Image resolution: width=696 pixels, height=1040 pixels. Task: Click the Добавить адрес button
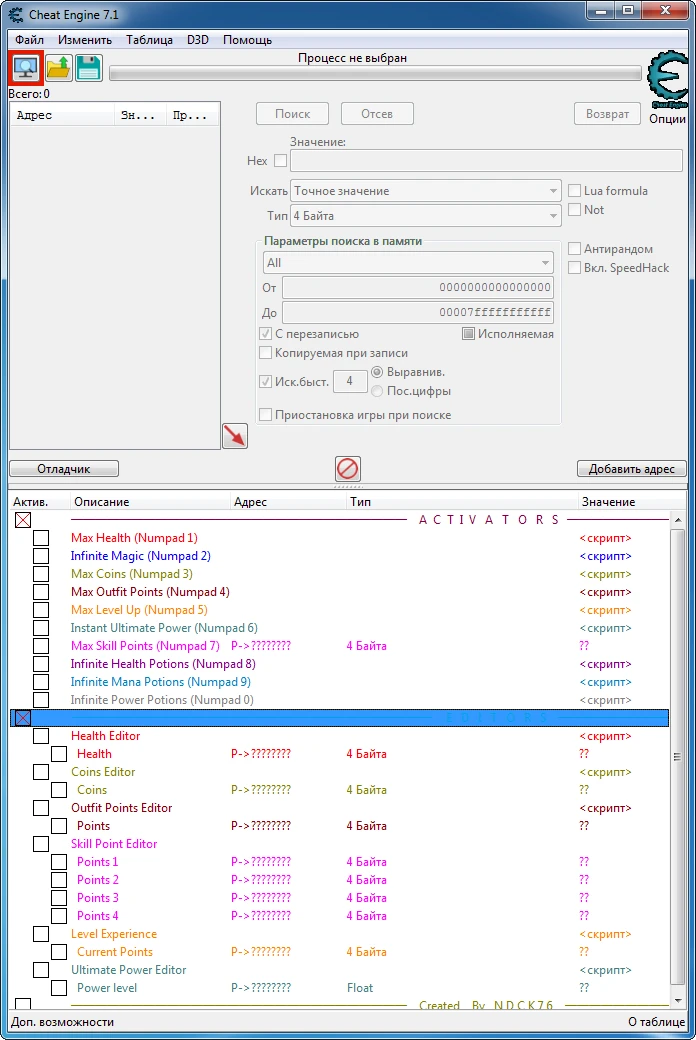click(632, 469)
